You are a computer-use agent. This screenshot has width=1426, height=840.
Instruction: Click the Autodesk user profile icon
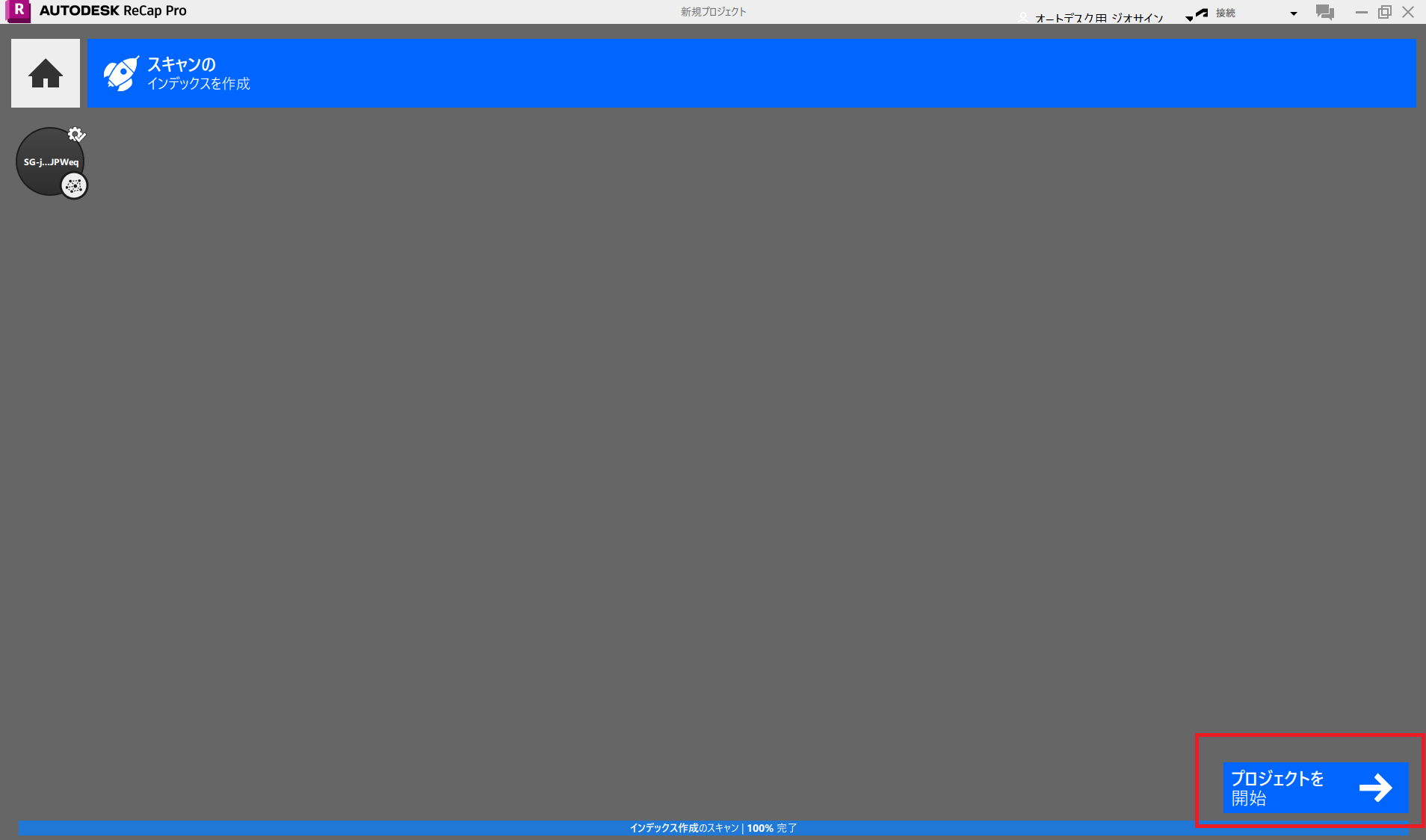pos(1022,18)
